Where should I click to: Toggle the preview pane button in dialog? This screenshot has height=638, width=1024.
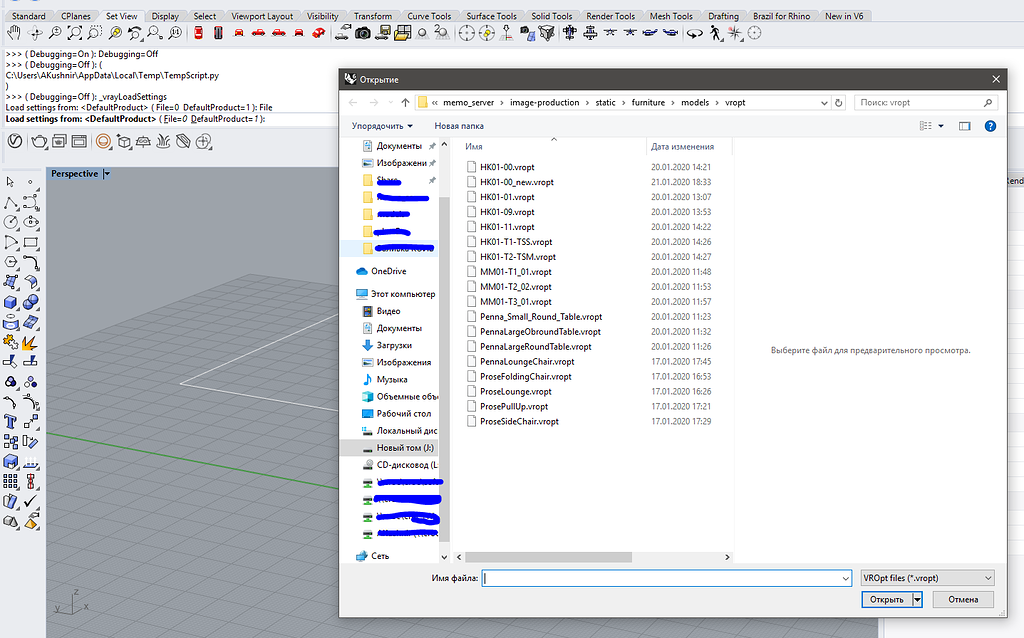(965, 126)
